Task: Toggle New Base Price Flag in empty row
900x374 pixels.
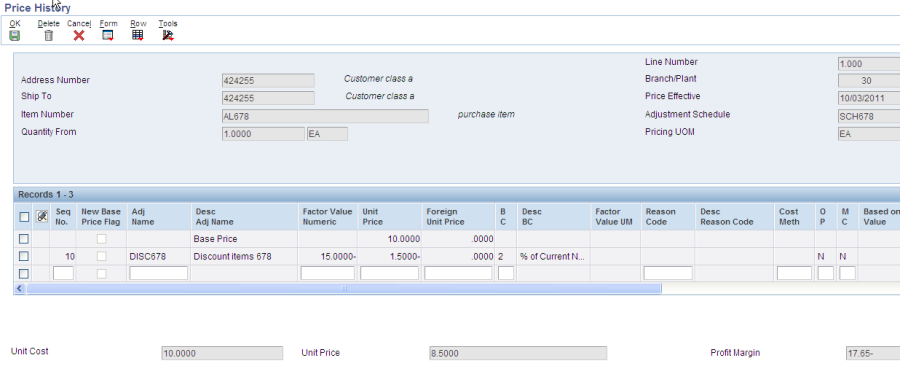Action: (x=102, y=274)
